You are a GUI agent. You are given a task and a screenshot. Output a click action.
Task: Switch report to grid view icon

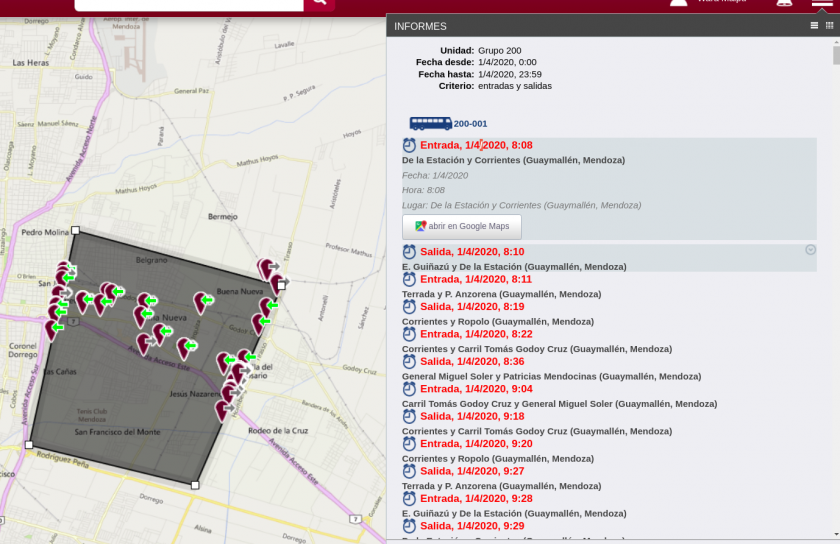point(829,26)
